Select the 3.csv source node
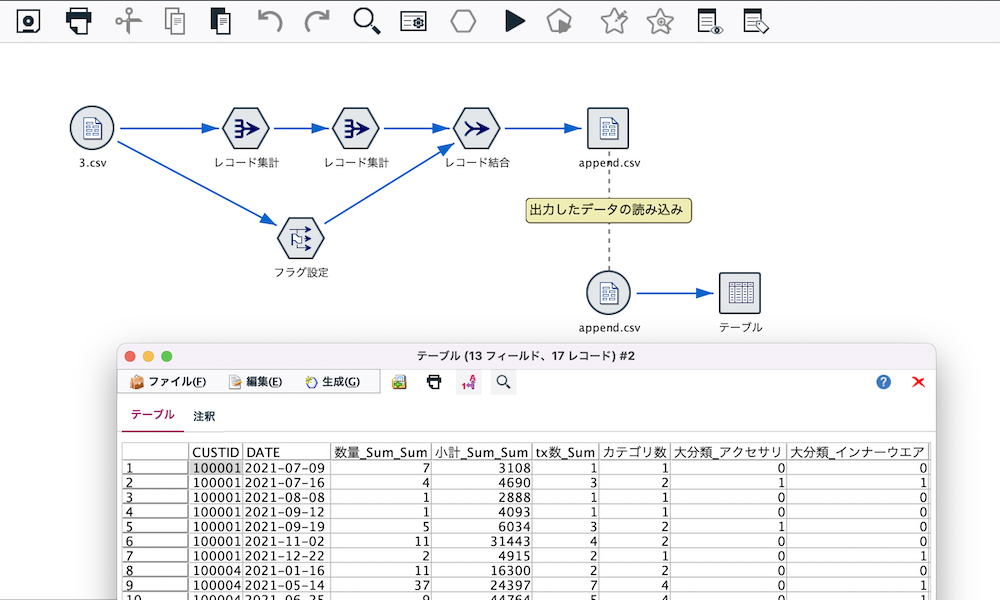 pyautogui.click(x=92, y=128)
